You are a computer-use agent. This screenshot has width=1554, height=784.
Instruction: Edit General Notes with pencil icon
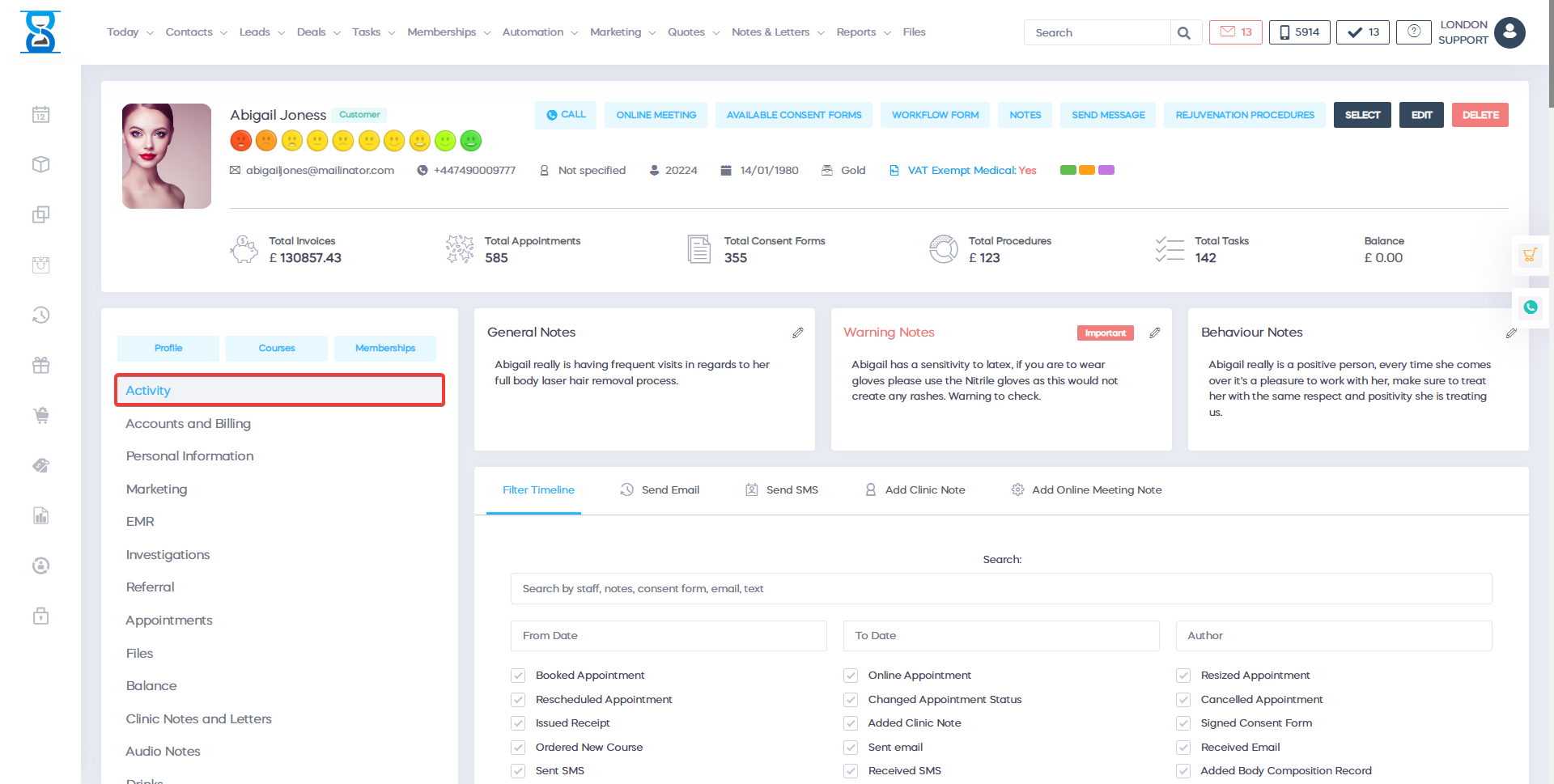pyautogui.click(x=797, y=333)
